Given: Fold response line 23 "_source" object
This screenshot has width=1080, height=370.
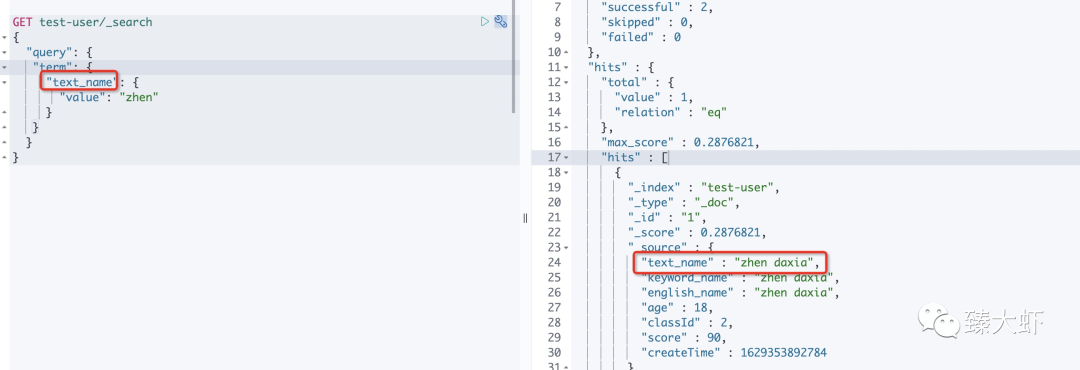Looking at the screenshot, I should point(566,247).
